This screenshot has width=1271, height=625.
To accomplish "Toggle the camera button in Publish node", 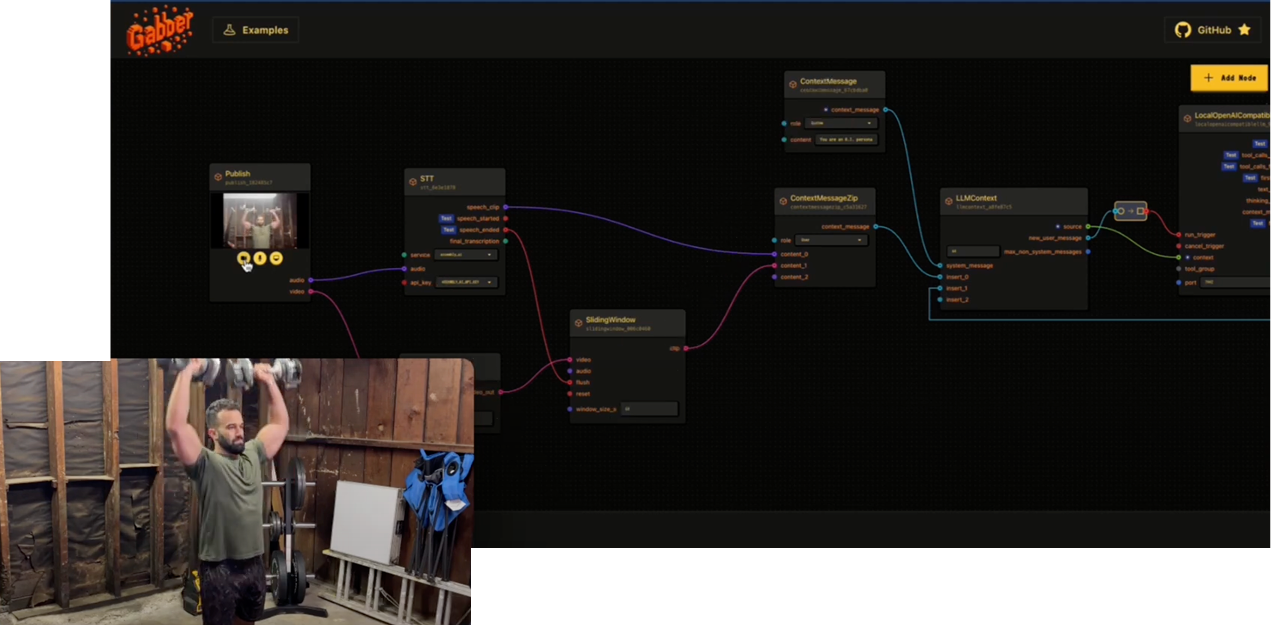I will [244, 258].
